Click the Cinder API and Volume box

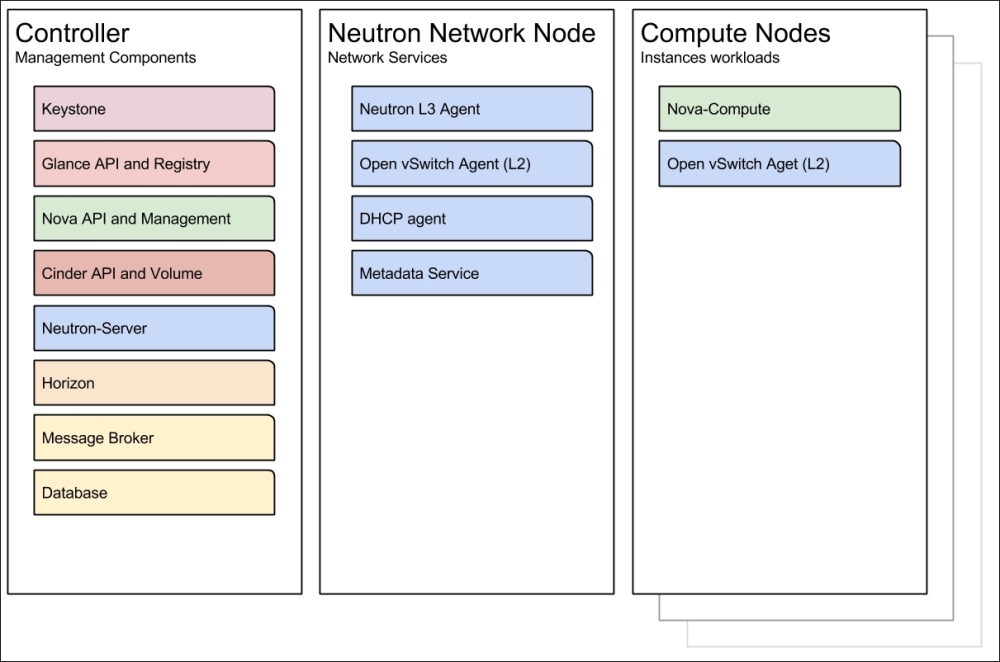coord(154,274)
